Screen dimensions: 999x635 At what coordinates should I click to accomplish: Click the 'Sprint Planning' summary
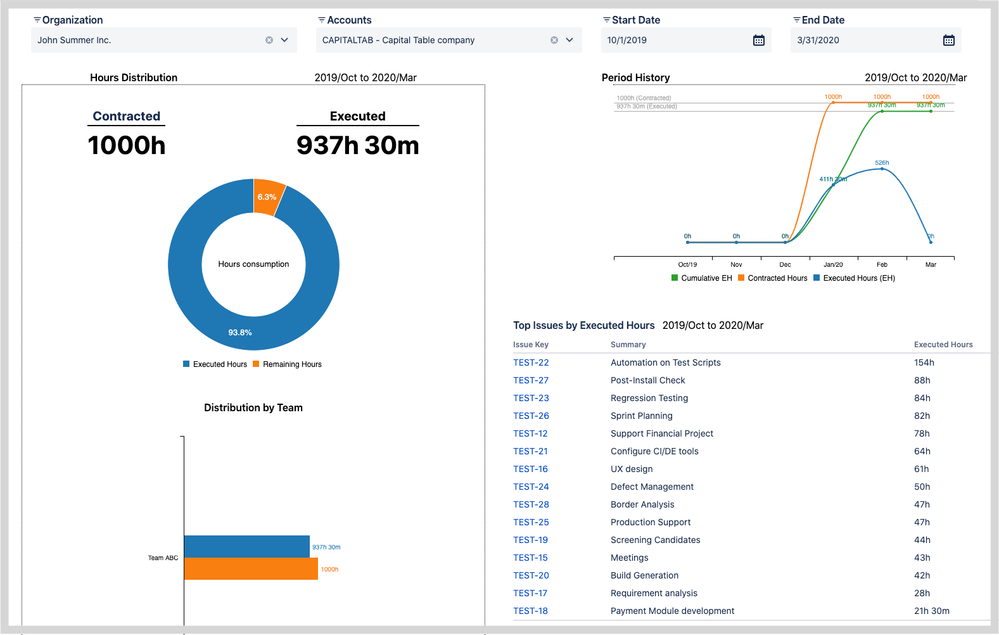click(642, 416)
